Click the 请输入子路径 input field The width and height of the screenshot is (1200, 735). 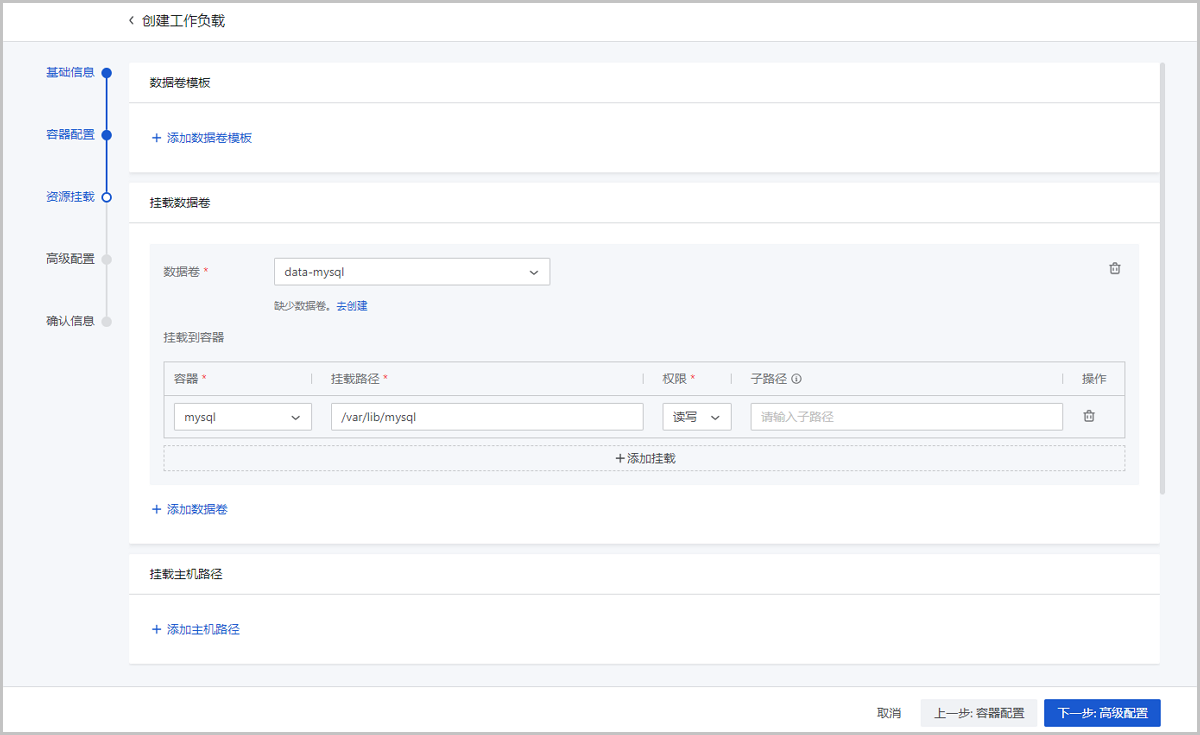coord(905,416)
